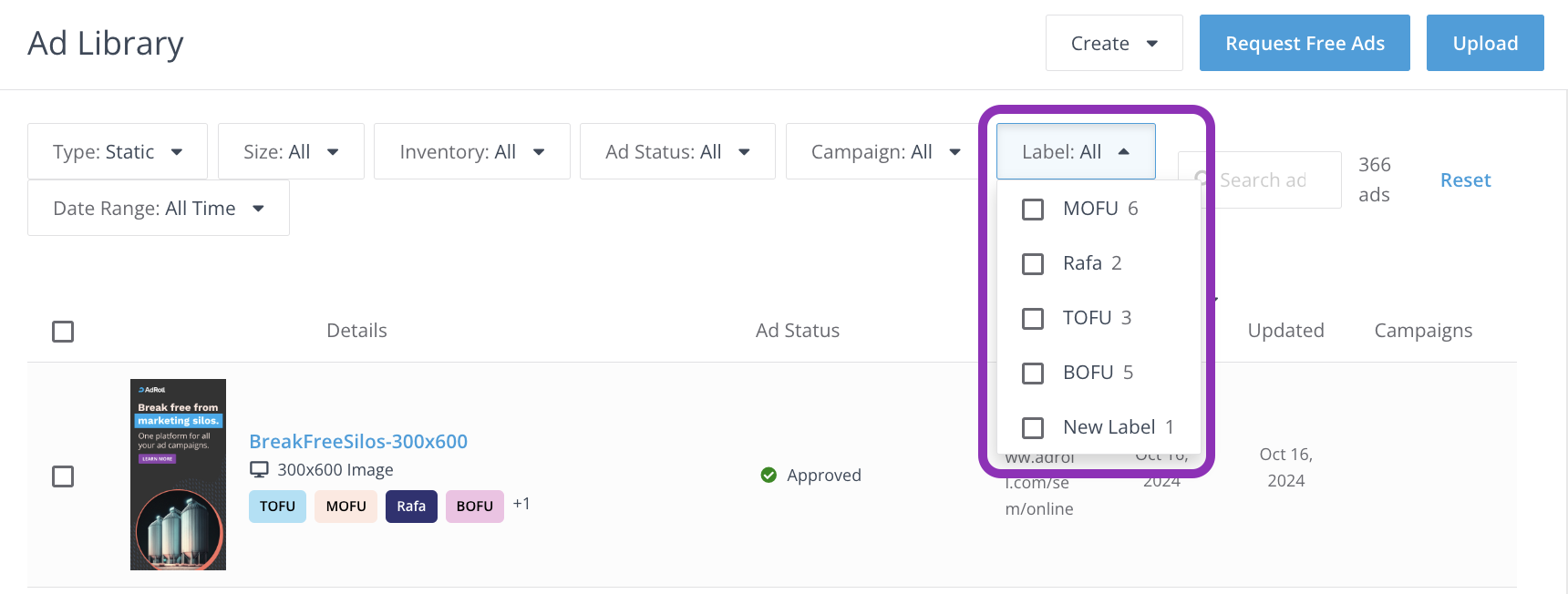Click the monitor icon beside 300x600 Image
1568x594 pixels.
[259, 469]
